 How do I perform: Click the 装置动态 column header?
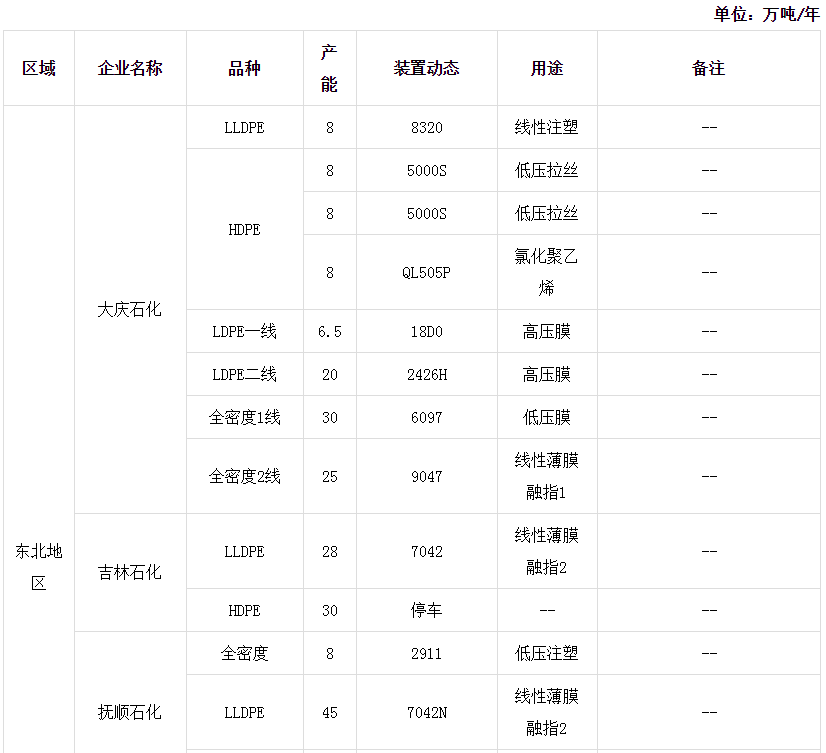427,68
